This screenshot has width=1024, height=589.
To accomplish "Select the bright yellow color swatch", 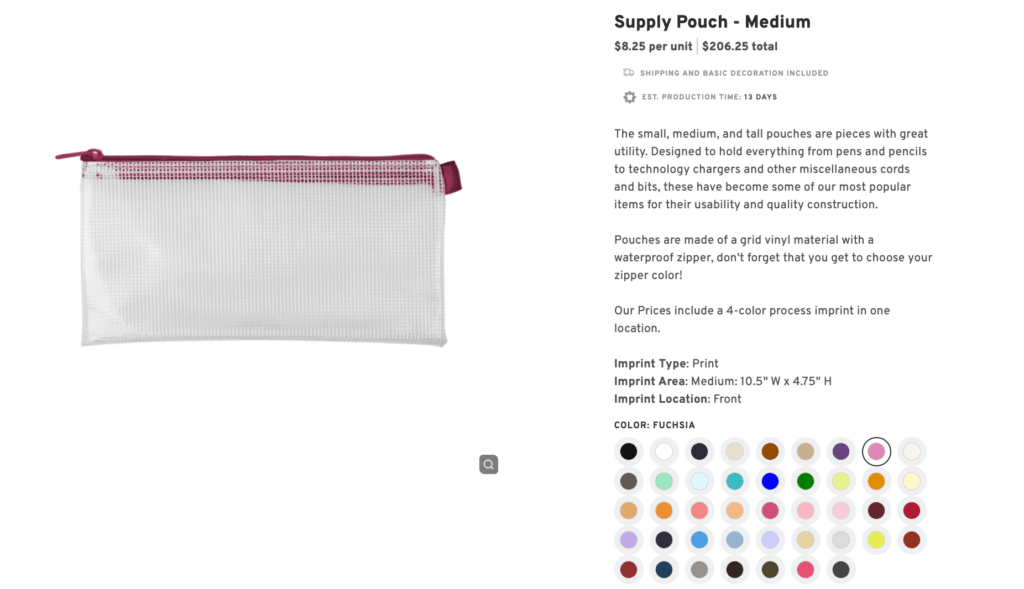I will [876, 540].
